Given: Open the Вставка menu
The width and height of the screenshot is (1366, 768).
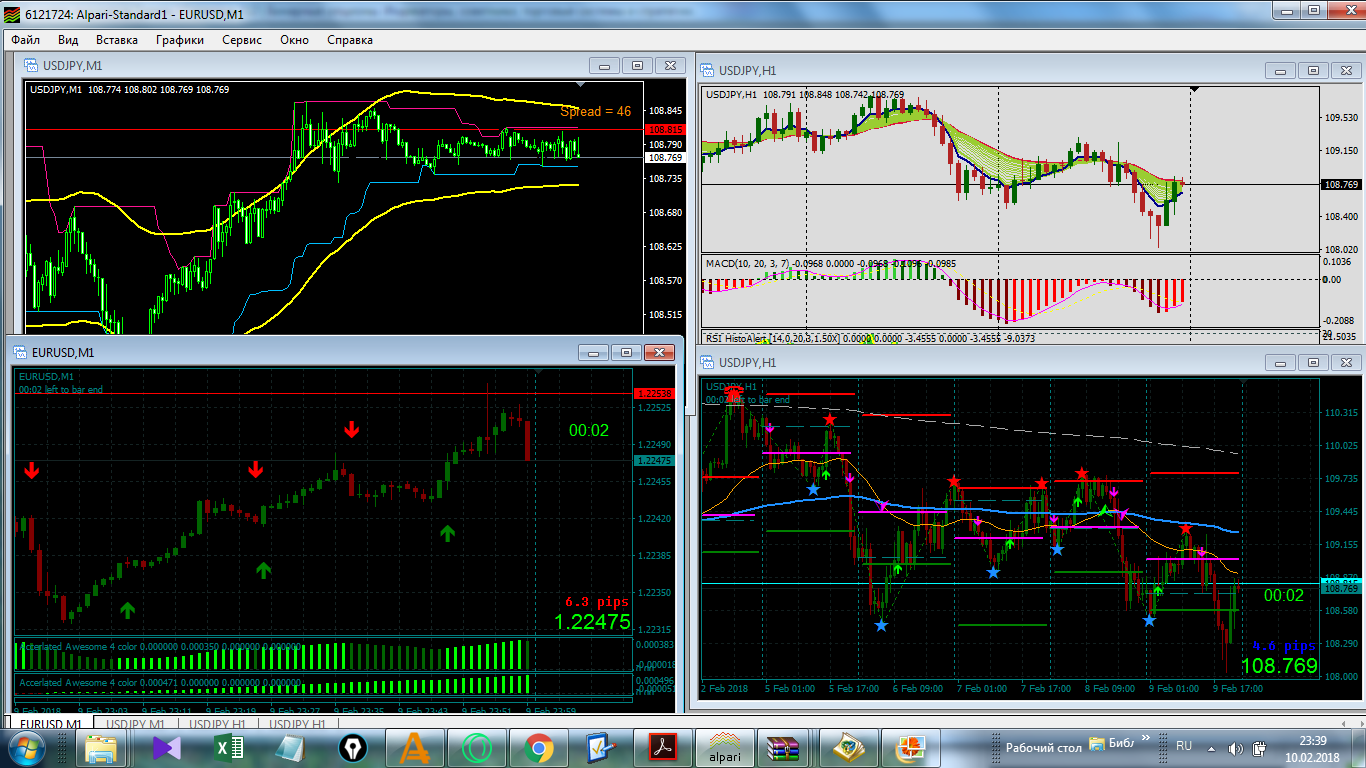Looking at the screenshot, I should click(x=117, y=40).
